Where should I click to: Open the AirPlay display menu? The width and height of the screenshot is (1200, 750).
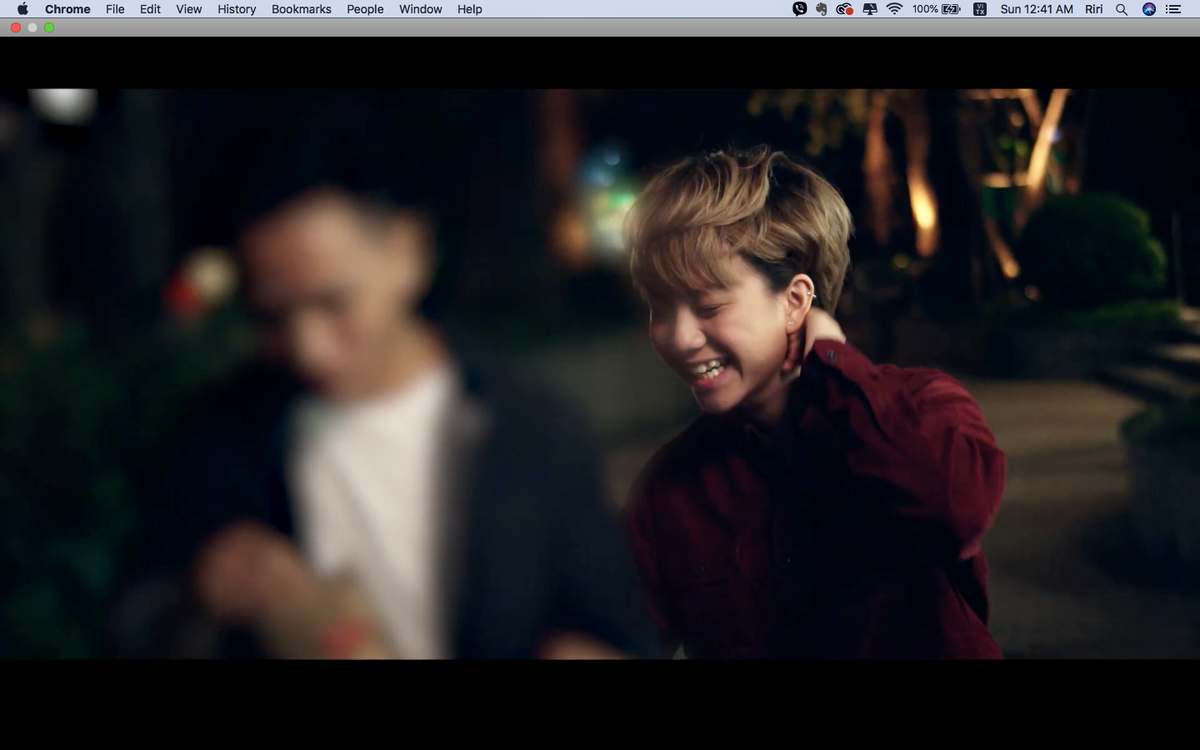pyautogui.click(x=869, y=9)
